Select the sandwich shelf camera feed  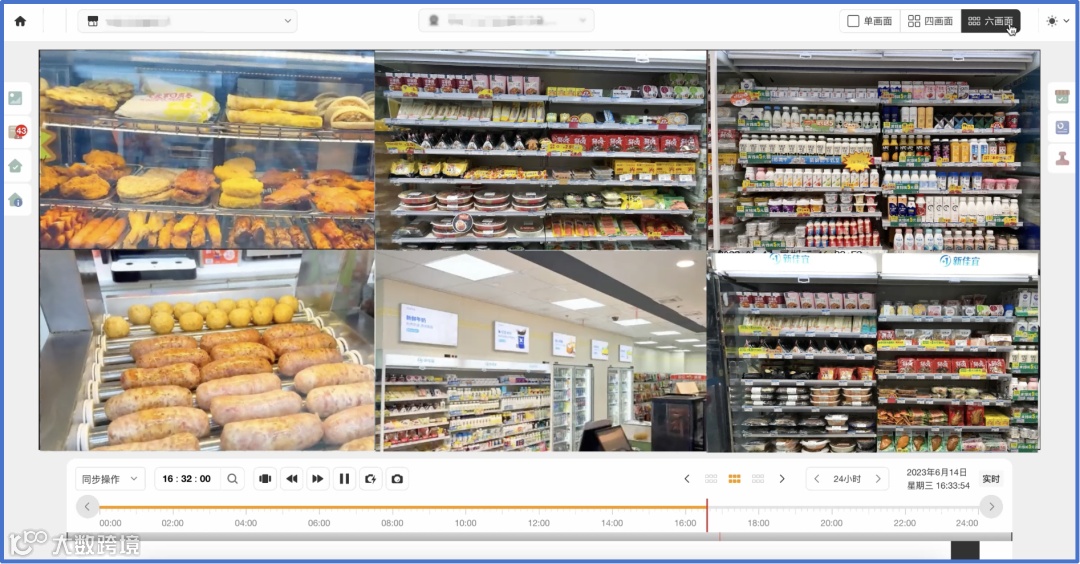(x=541, y=149)
